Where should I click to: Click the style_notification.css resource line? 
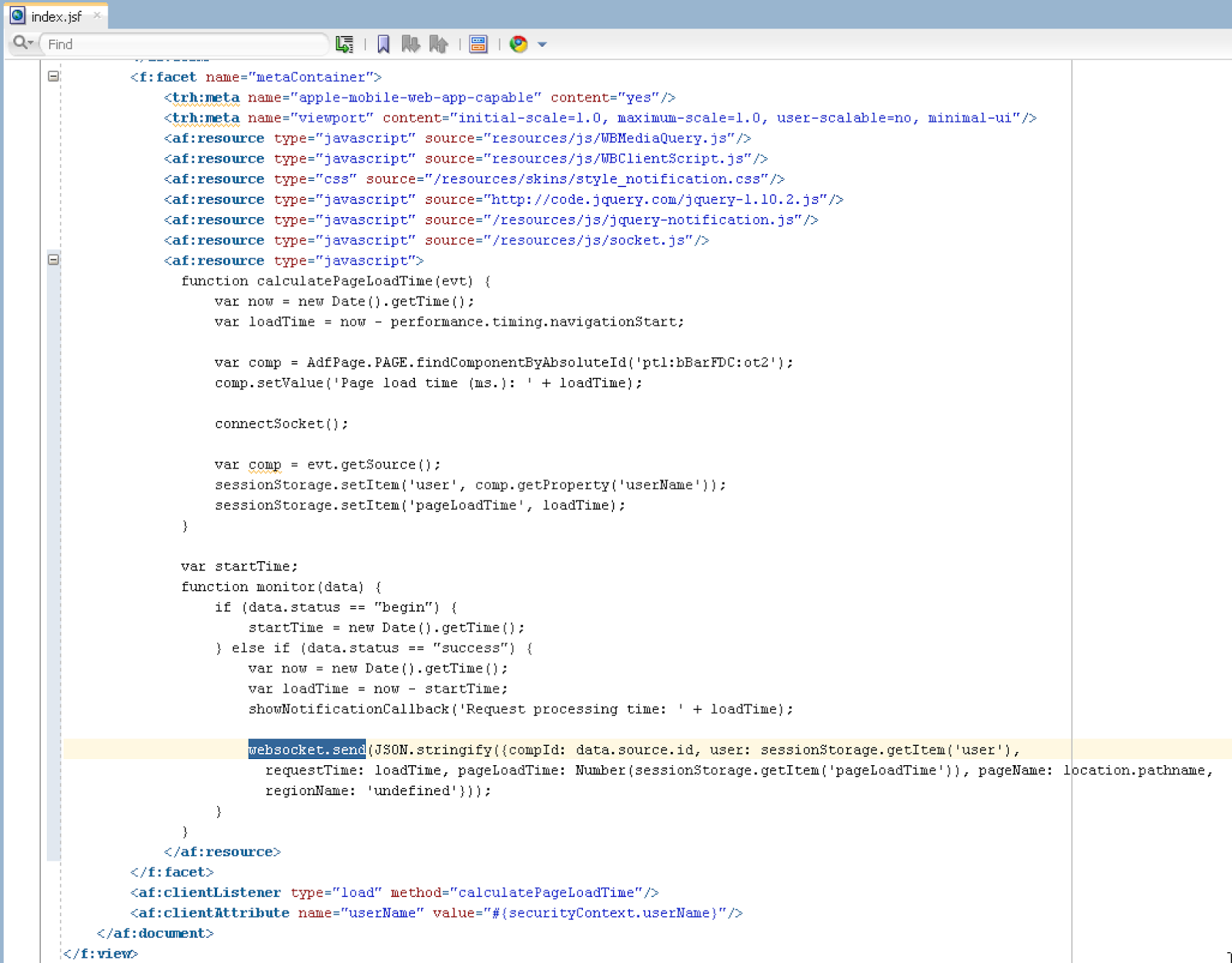pyautogui.click(x=474, y=179)
